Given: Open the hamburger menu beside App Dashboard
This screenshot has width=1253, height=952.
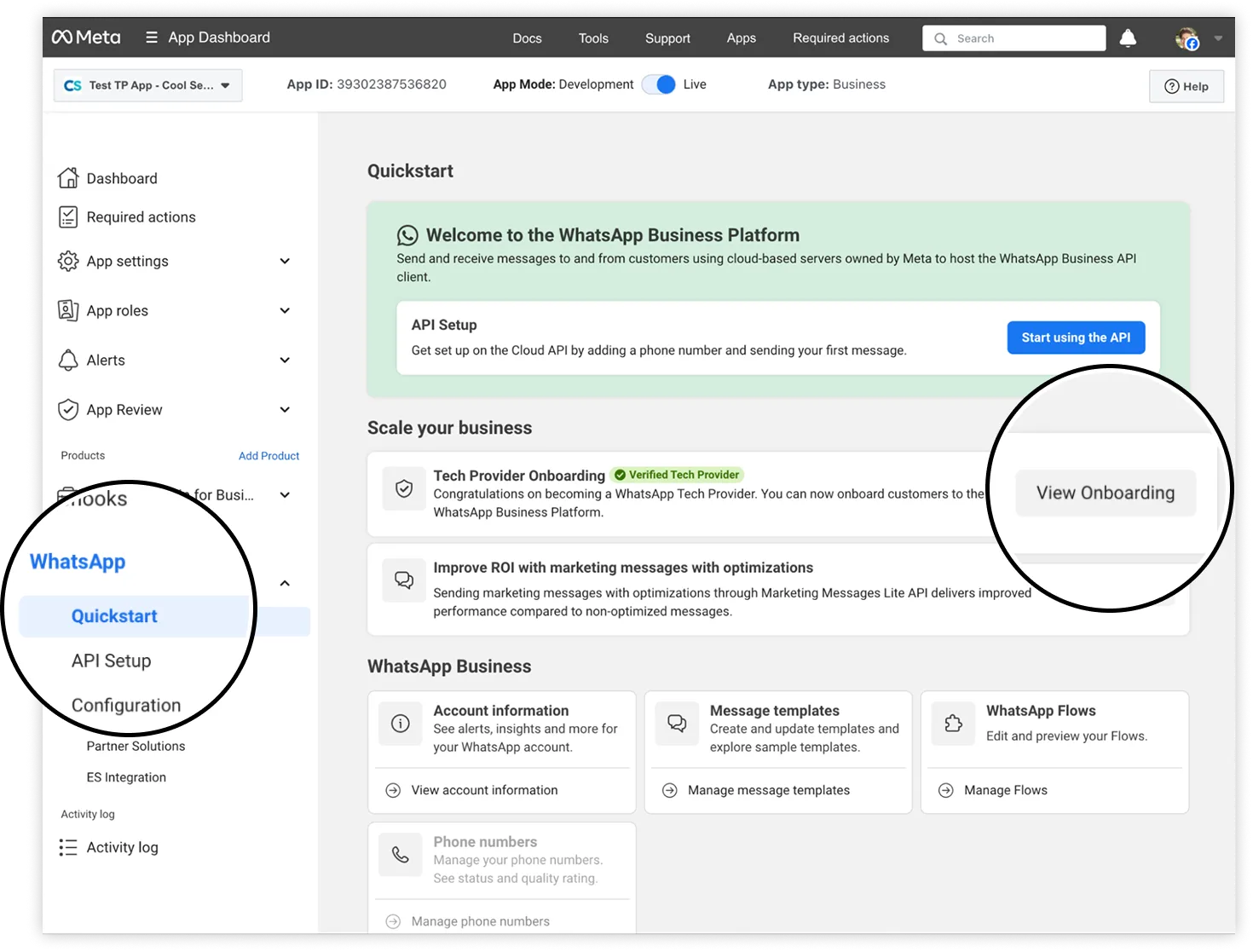Looking at the screenshot, I should pyautogui.click(x=152, y=38).
